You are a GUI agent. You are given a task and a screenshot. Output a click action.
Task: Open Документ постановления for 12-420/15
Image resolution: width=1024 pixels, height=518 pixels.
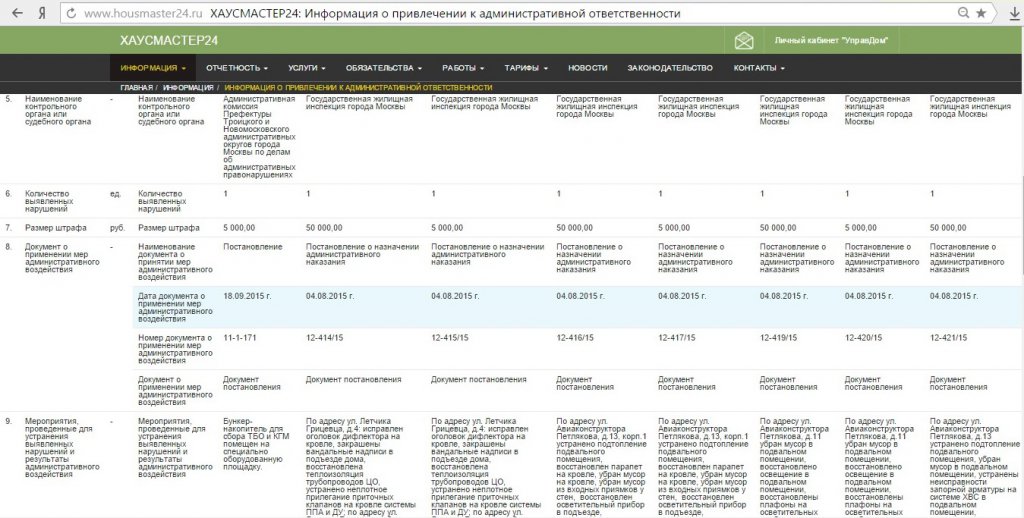pyautogui.click(x=873, y=383)
